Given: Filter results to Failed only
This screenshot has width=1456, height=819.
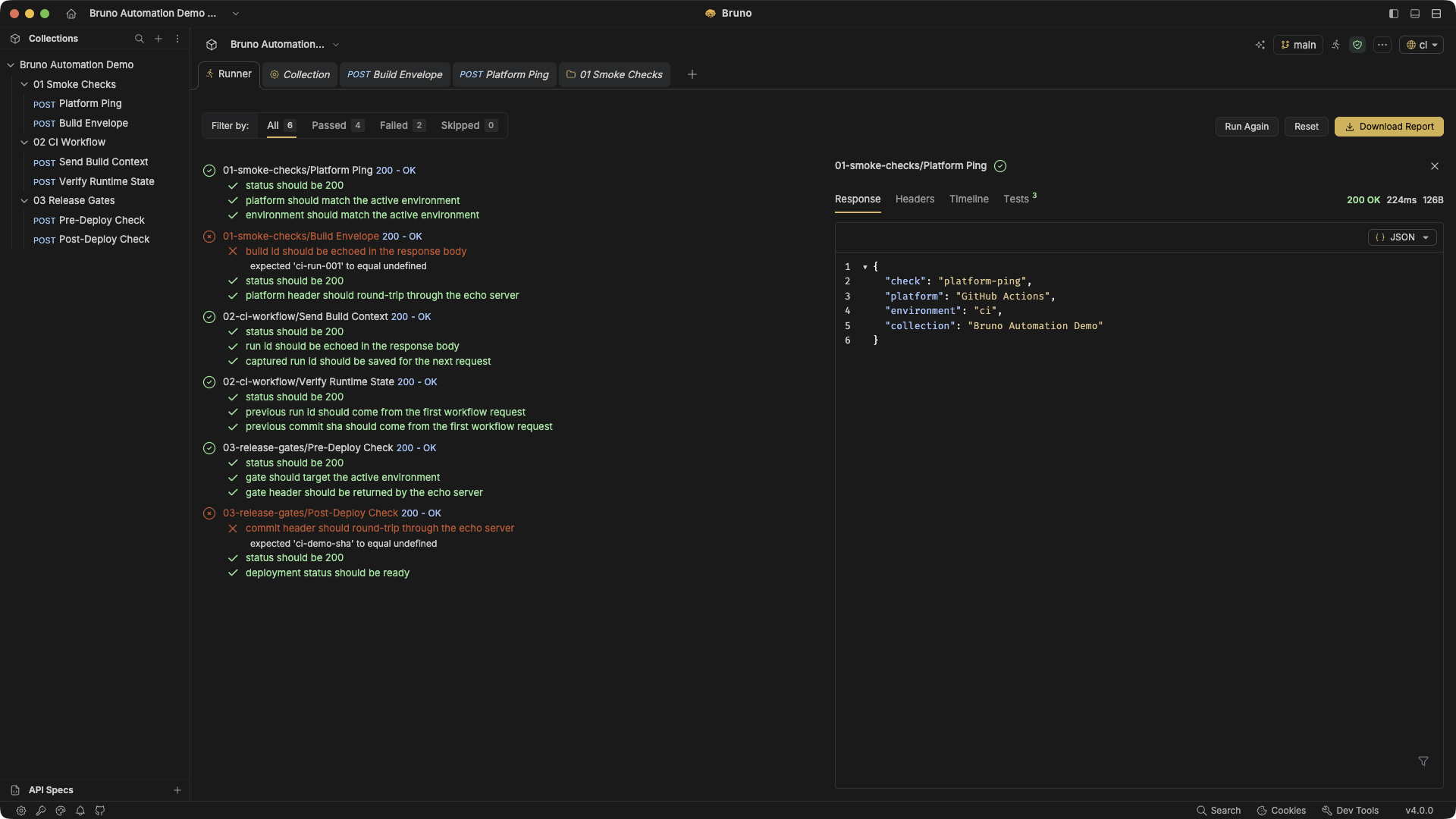Looking at the screenshot, I should point(402,126).
